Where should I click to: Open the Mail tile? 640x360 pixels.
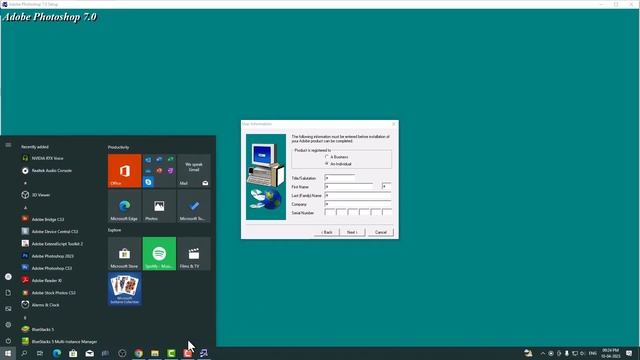[x=194, y=171]
